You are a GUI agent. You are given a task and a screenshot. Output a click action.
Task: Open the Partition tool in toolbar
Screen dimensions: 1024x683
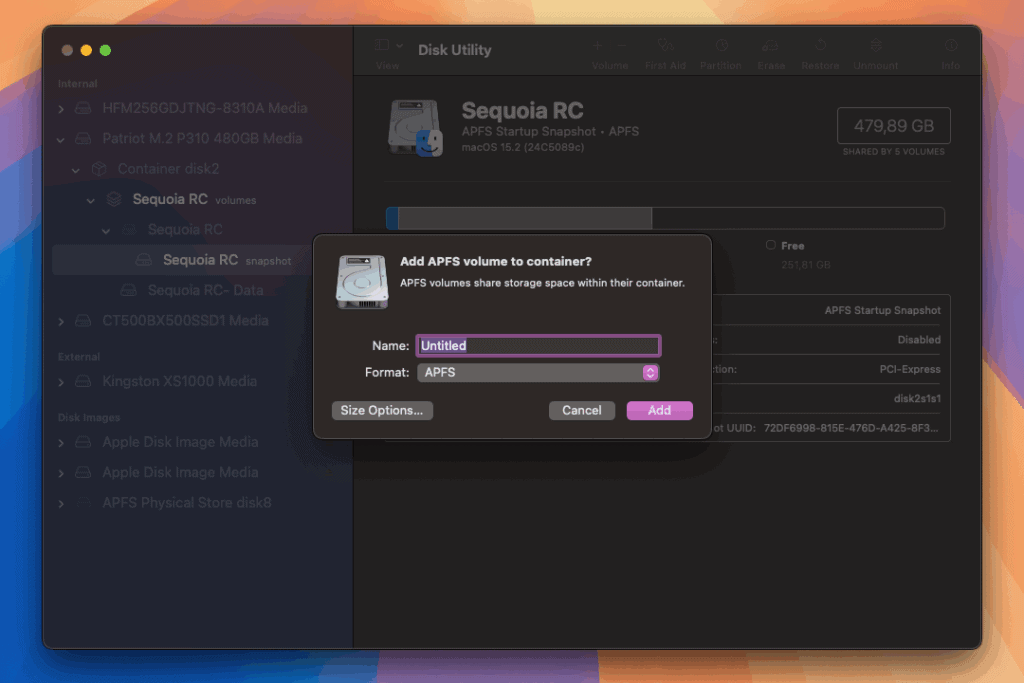[x=720, y=46]
